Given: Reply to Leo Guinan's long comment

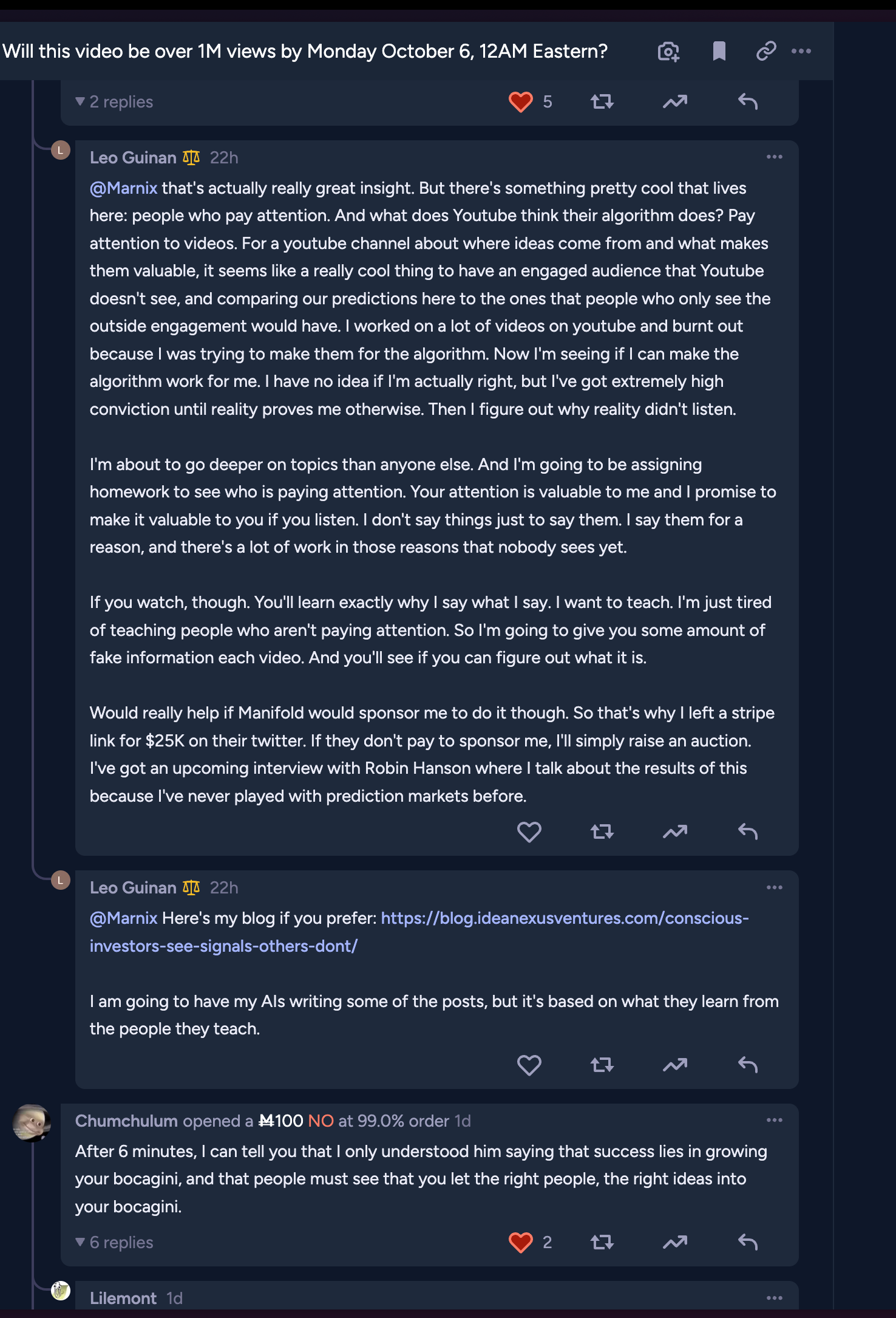Looking at the screenshot, I should point(748,831).
